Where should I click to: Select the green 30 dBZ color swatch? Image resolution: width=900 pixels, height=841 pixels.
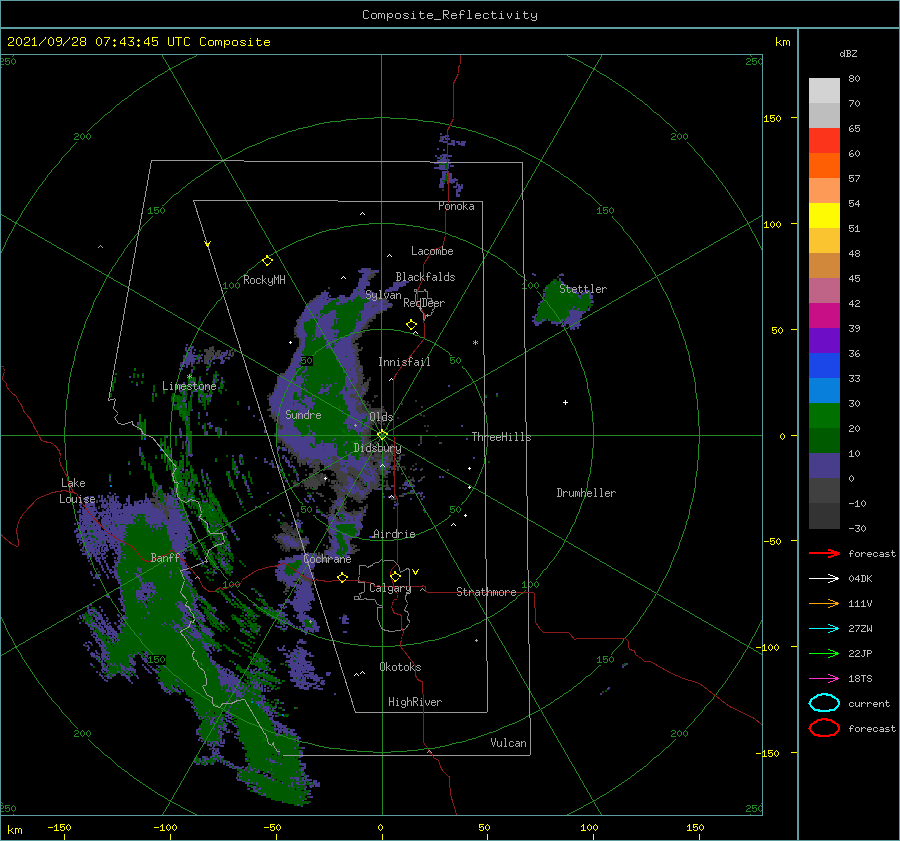pos(824,415)
